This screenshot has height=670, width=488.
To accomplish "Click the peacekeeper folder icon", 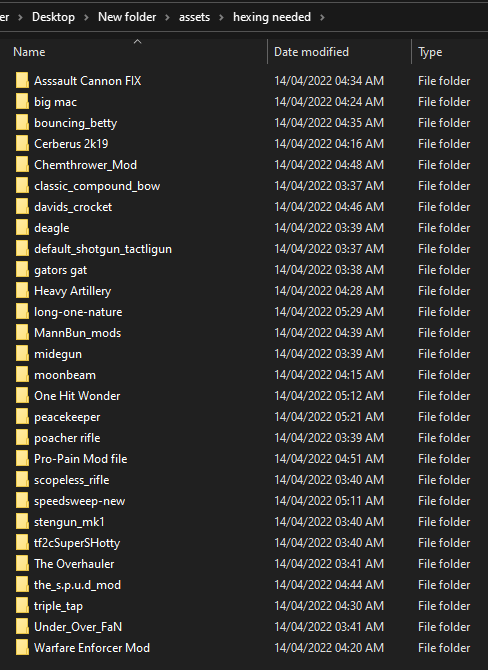I will 22,416.
